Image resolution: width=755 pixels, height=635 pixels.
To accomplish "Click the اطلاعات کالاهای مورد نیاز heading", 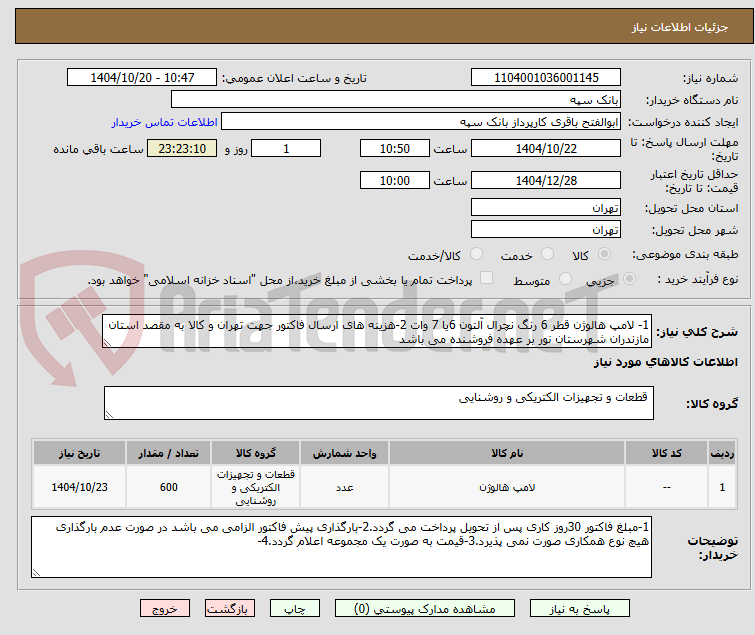I will tap(665, 362).
